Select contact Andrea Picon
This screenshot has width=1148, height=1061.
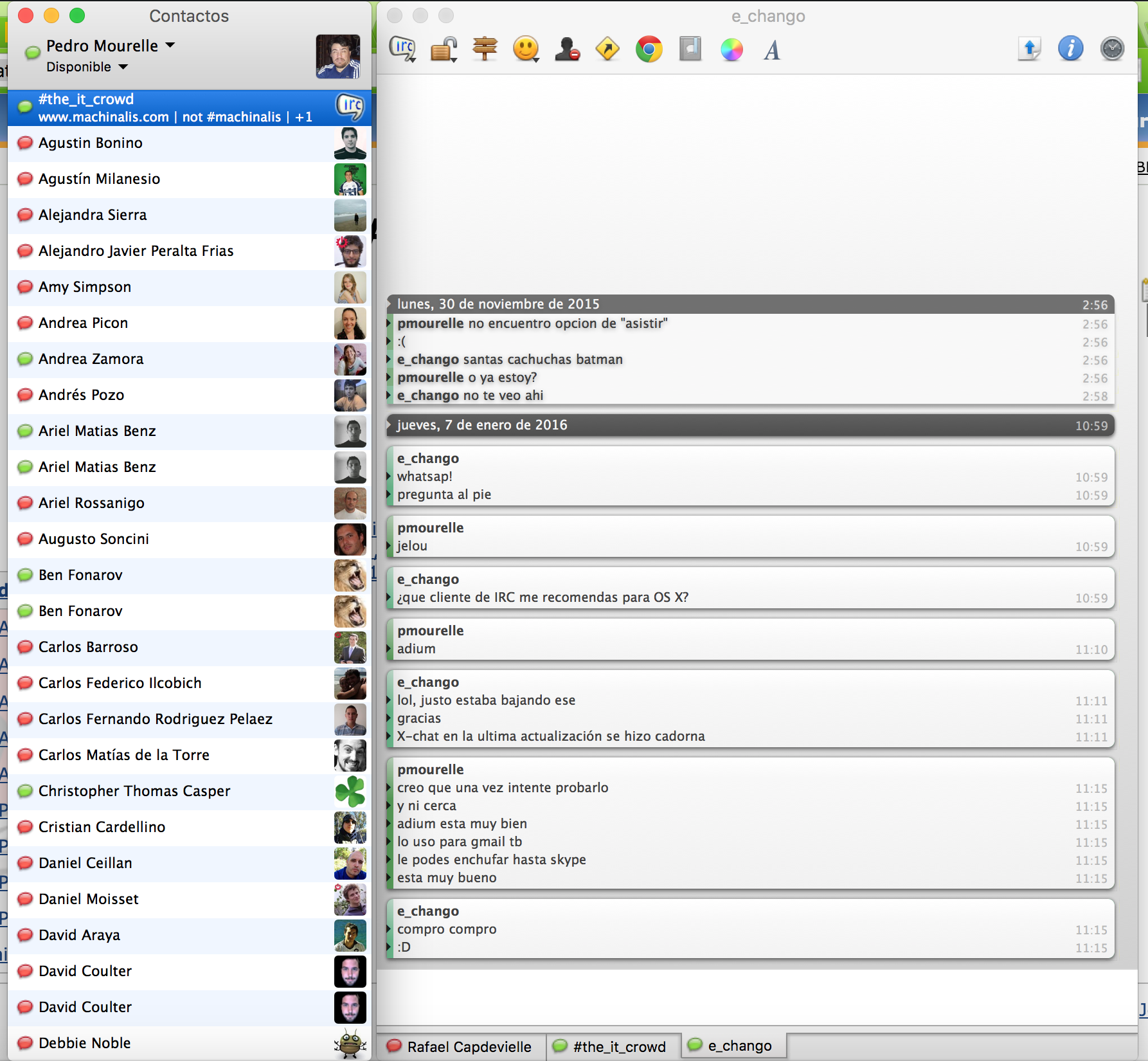click(x=190, y=323)
